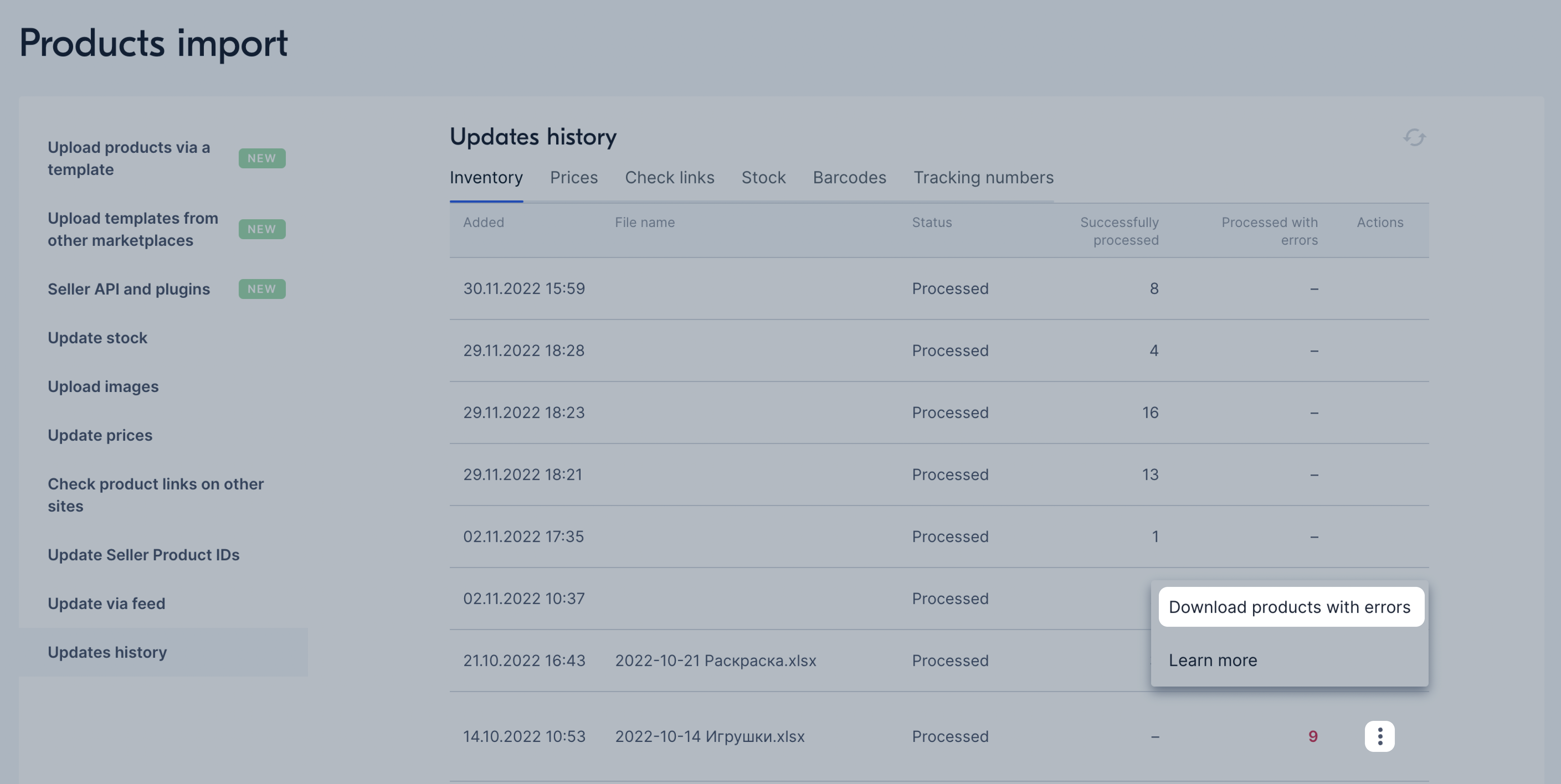Switch to the Stock tab
1561x784 pixels.
[x=763, y=178]
